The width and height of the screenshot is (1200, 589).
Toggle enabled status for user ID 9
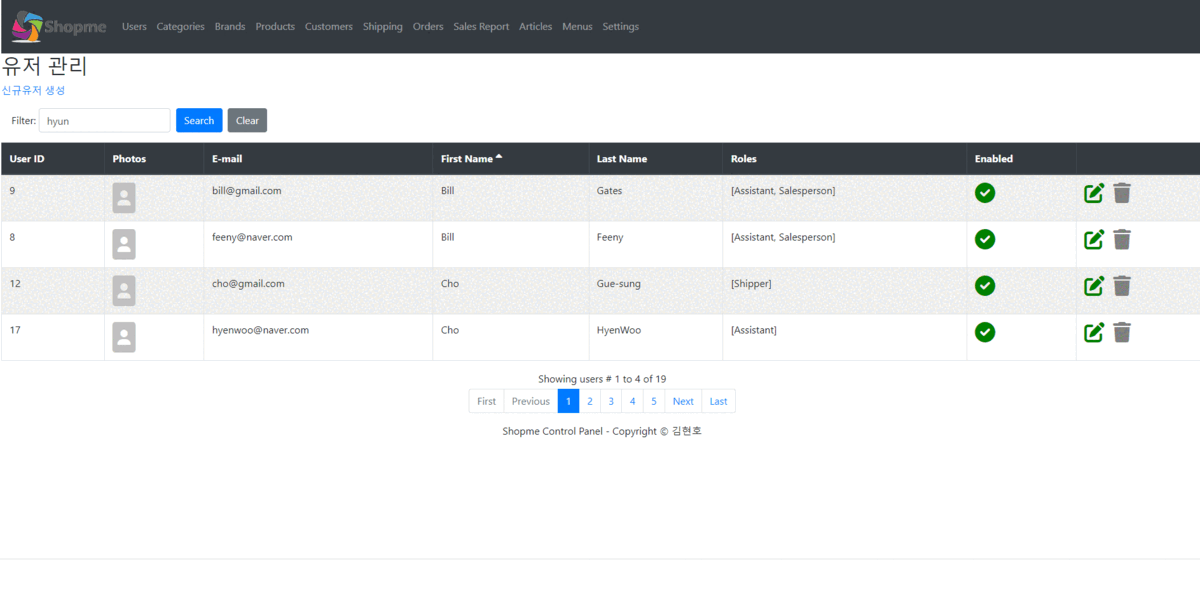click(985, 193)
